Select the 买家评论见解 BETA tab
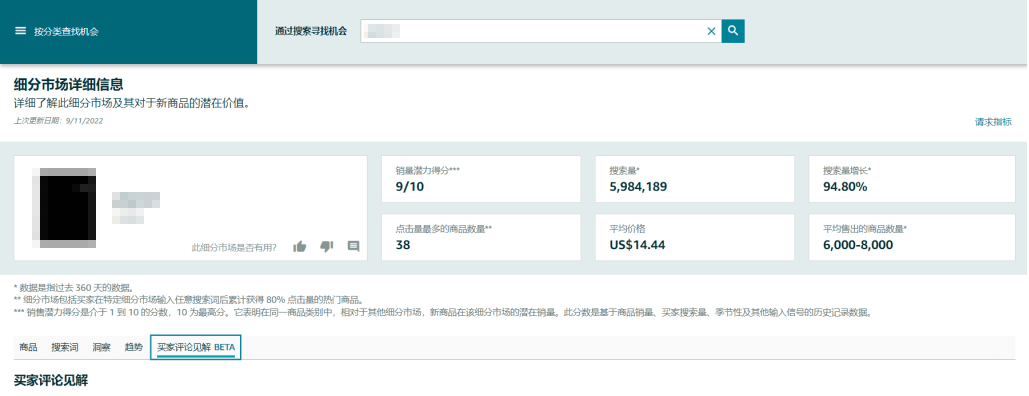Screen dimensions: 1029x396 (196, 347)
